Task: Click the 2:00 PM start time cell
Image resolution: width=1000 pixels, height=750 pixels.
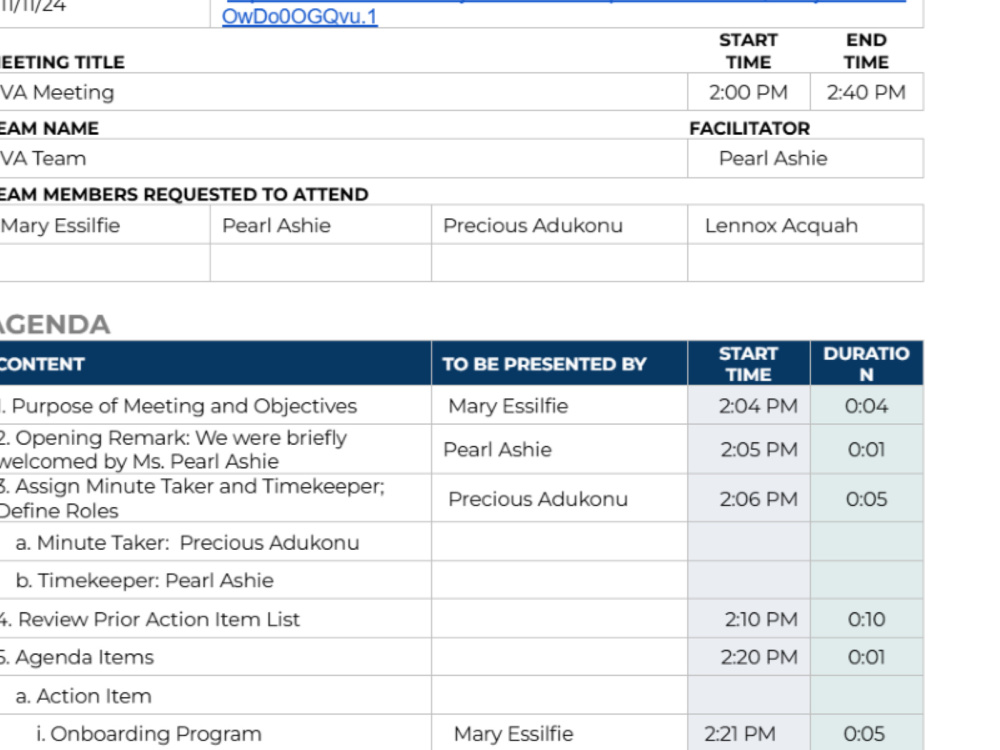Action: click(x=749, y=92)
